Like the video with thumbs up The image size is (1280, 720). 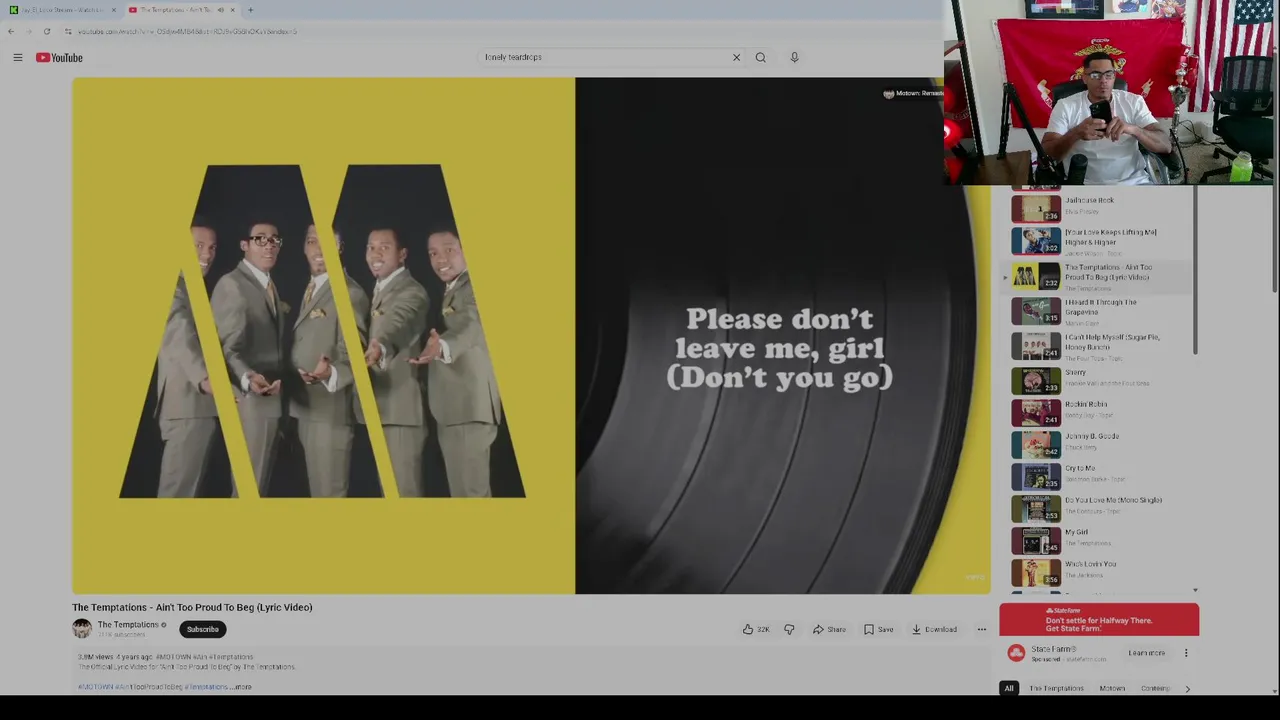pyautogui.click(x=756, y=629)
